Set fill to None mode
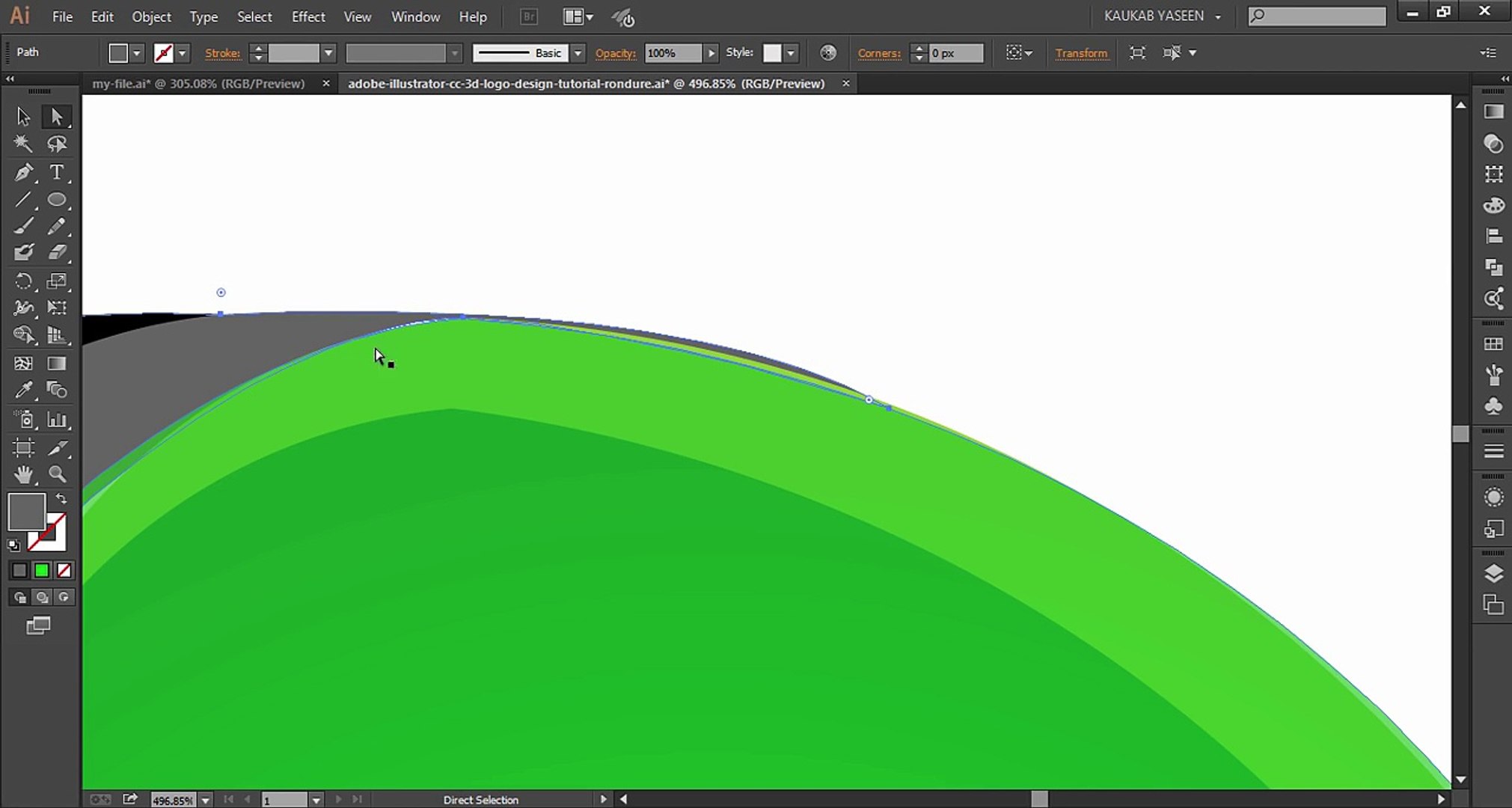The width and height of the screenshot is (1512, 808). tap(64, 571)
